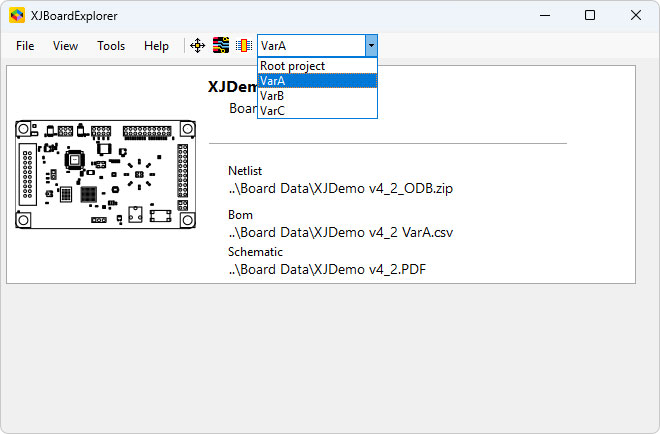Click the yellow chip component icon
Screen dimensions: 660x434
coord(244,45)
